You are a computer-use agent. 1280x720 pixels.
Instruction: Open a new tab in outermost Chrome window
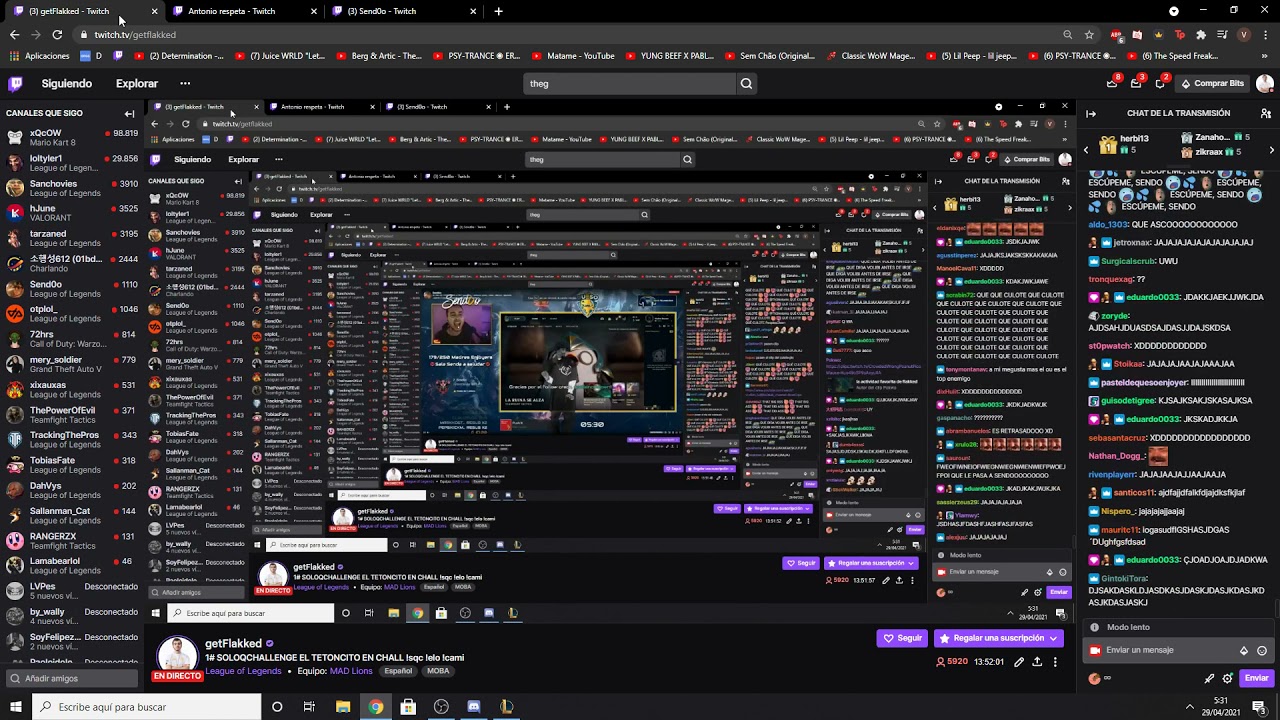(x=498, y=11)
